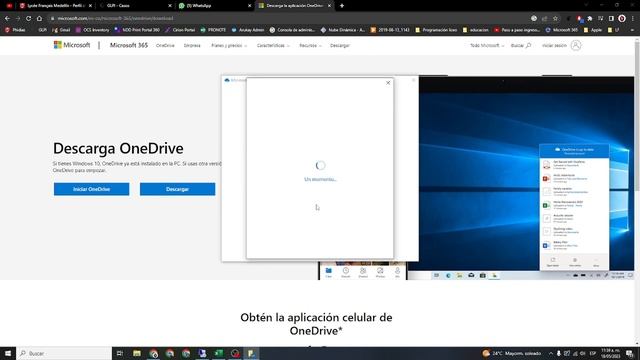
Task: Open a new tab with plus button
Action: 342,6
